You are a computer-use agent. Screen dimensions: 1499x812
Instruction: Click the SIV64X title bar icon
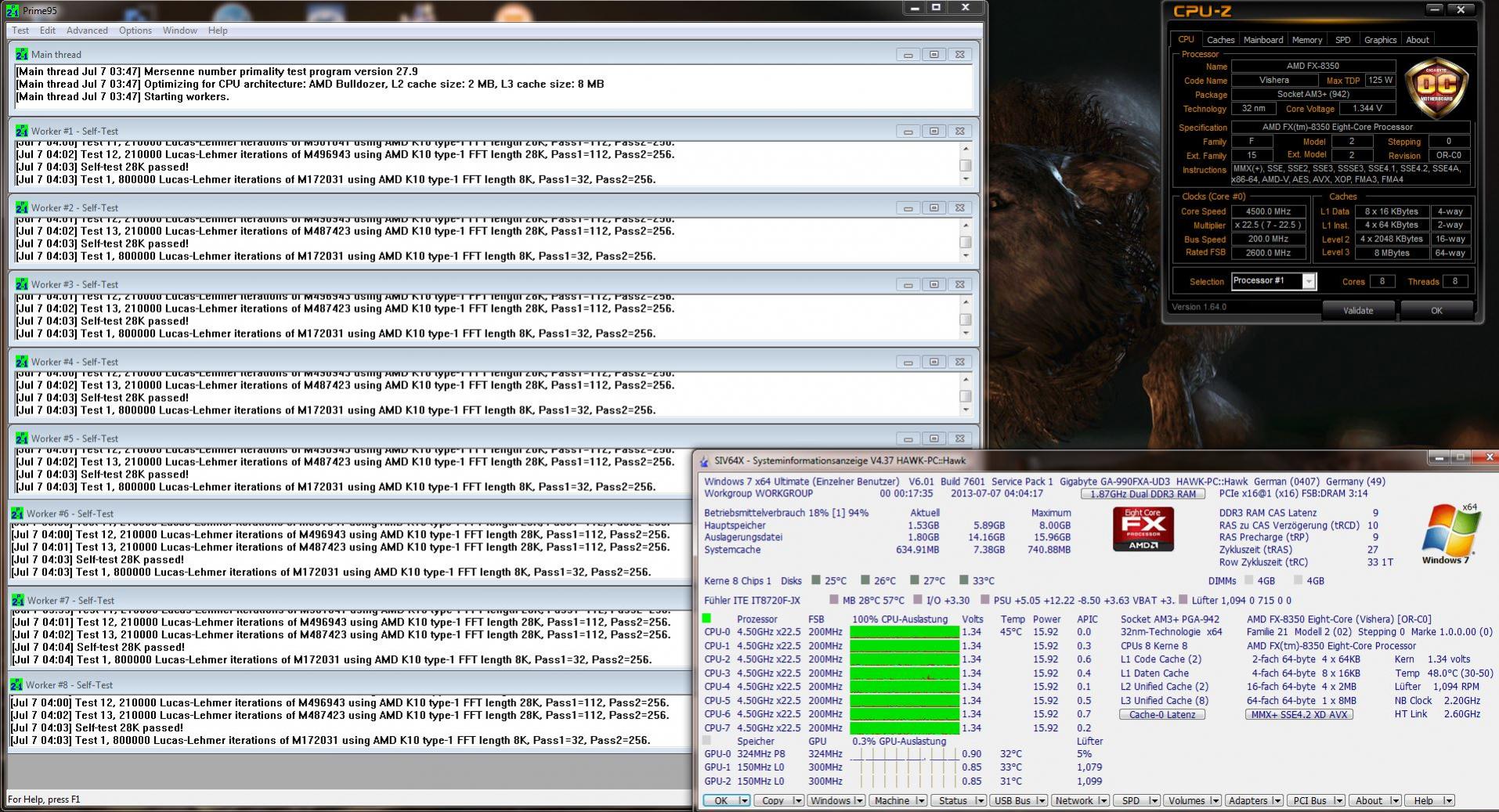[x=704, y=460]
